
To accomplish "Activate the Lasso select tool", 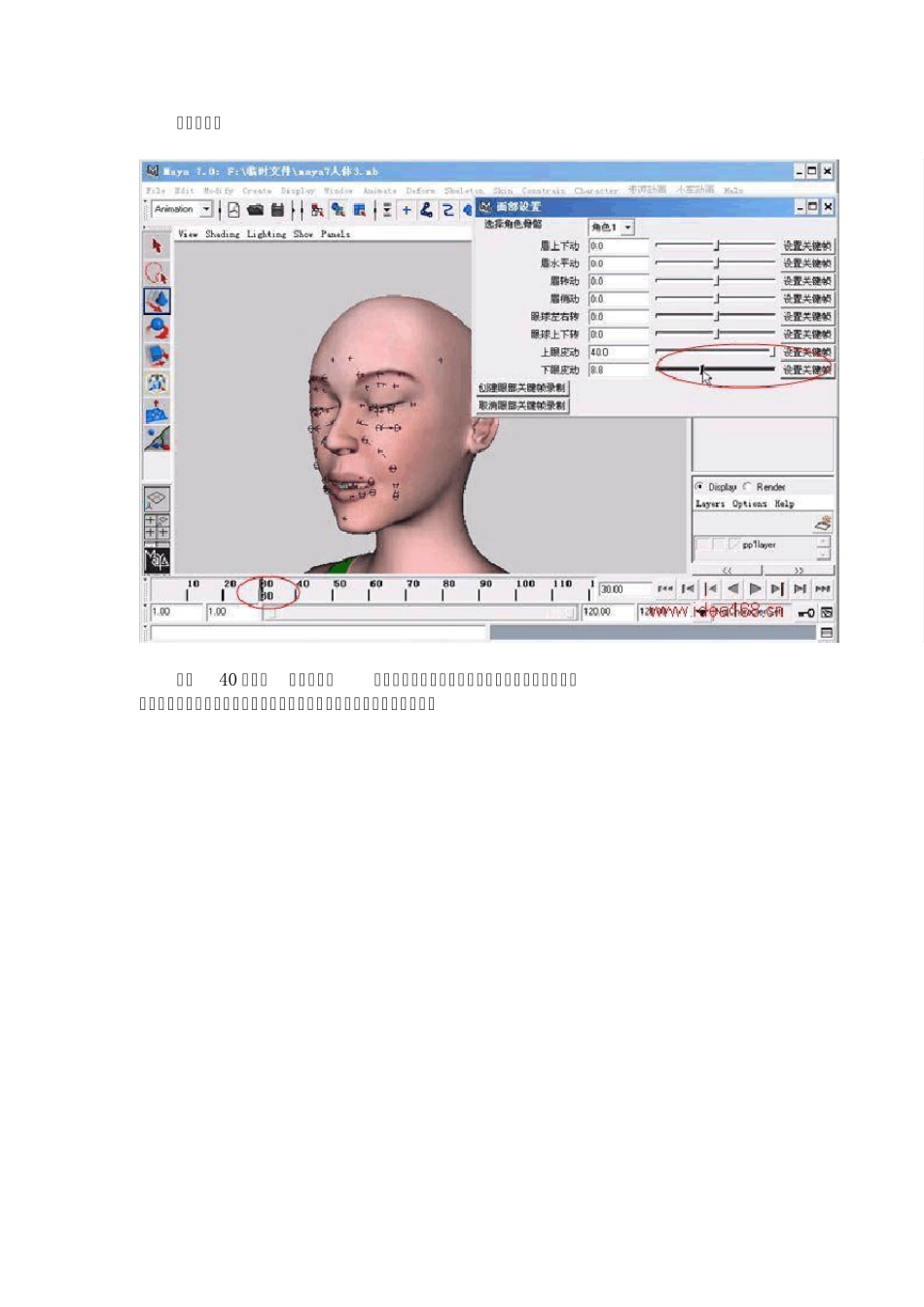I will [x=157, y=273].
